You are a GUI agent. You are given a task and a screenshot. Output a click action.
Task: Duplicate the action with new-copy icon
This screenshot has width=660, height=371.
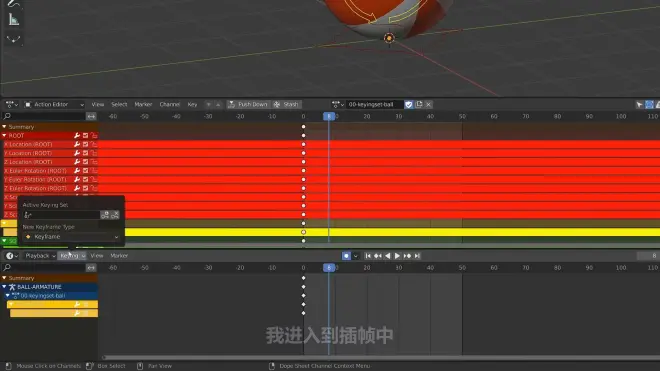pos(419,104)
